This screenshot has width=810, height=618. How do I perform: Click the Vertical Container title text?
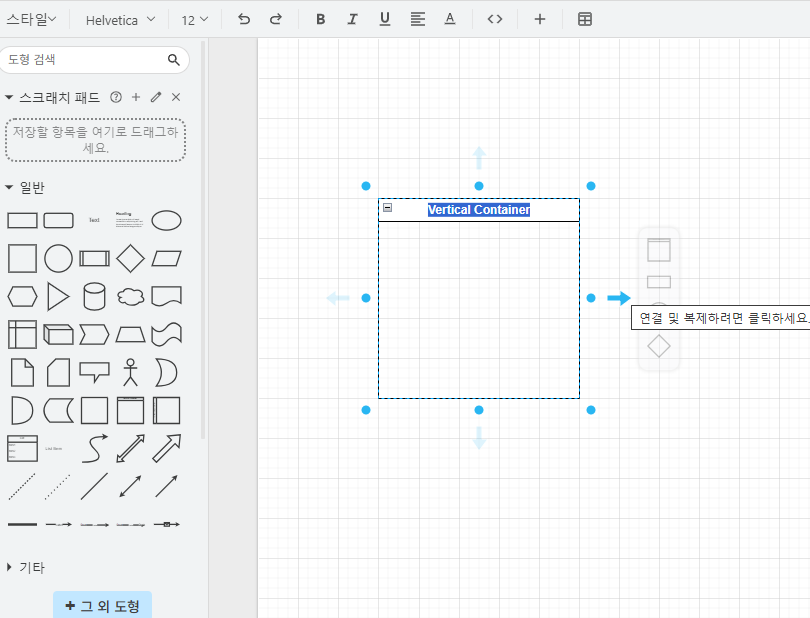(479, 210)
